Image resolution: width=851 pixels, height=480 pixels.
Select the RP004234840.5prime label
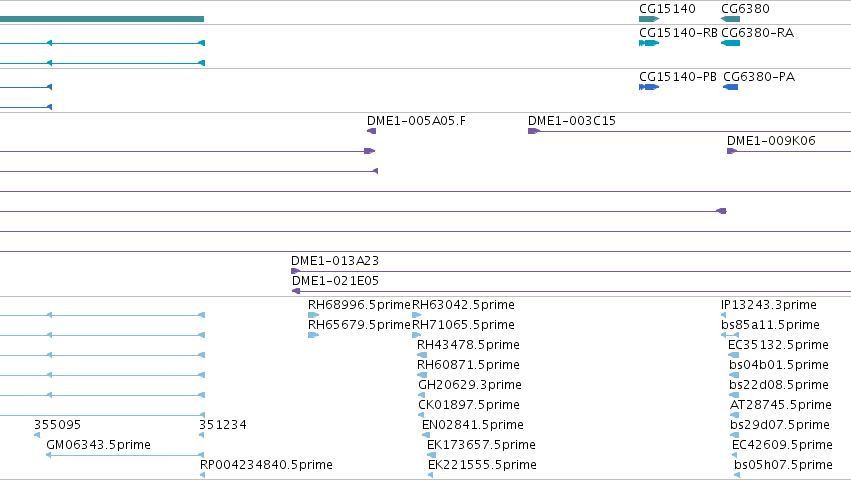(266, 465)
